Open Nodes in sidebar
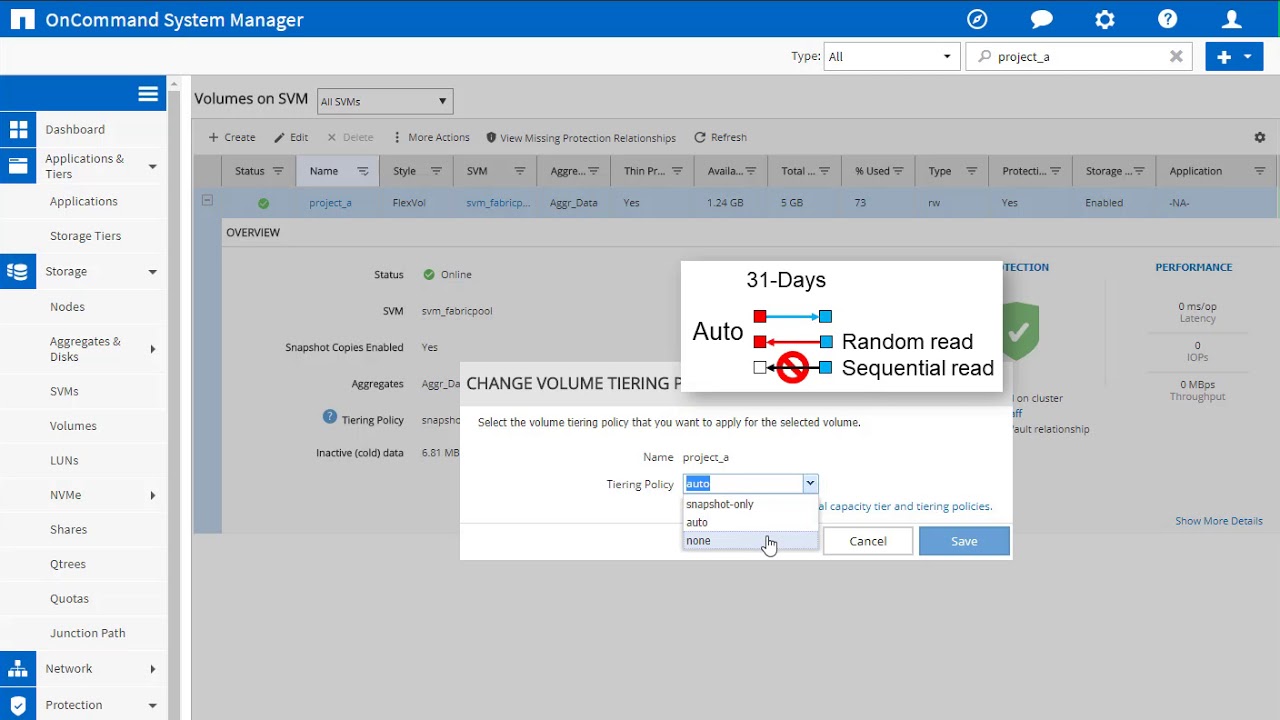The width and height of the screenshot is (1280, 720). (x=67, y=307)
